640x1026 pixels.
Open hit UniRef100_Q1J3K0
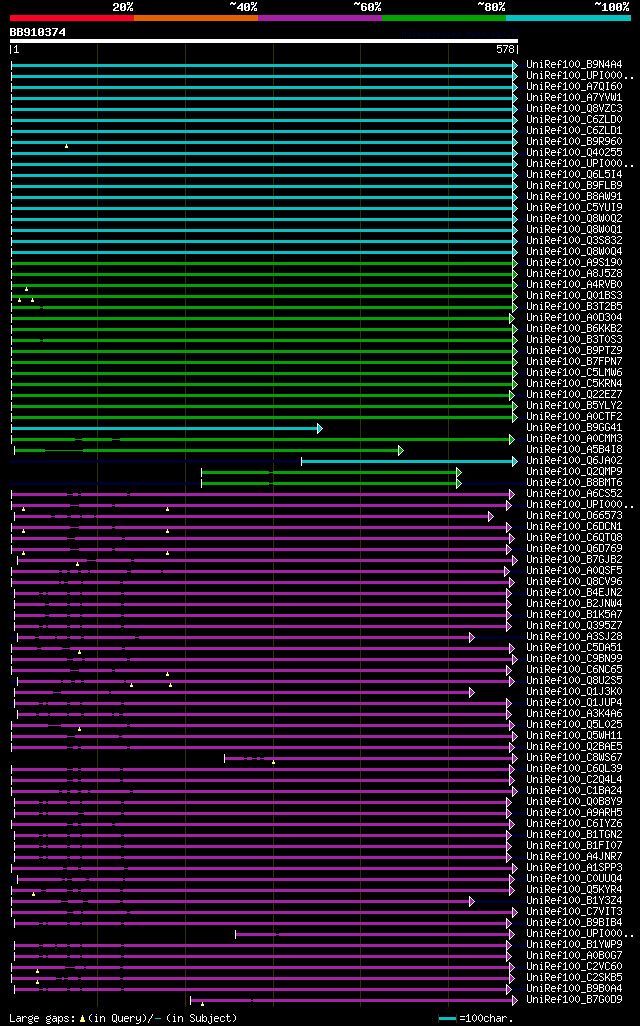click(575, 692)
